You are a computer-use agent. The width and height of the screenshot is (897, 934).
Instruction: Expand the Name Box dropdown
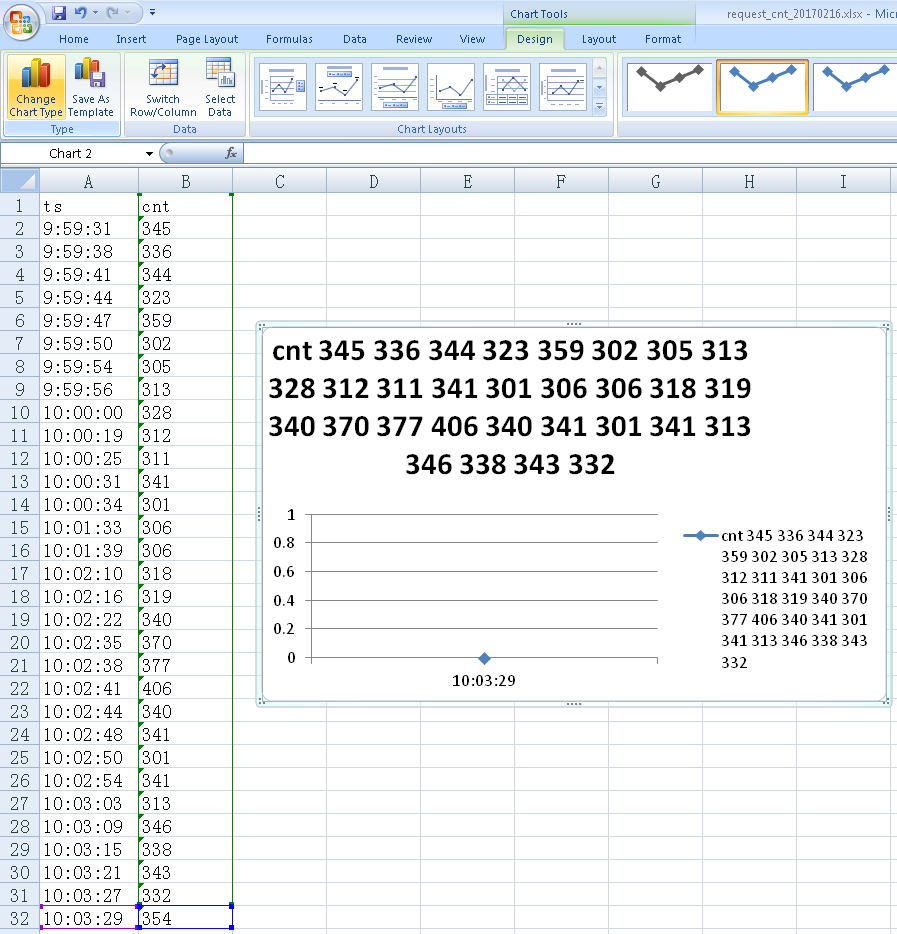point(149,154)
